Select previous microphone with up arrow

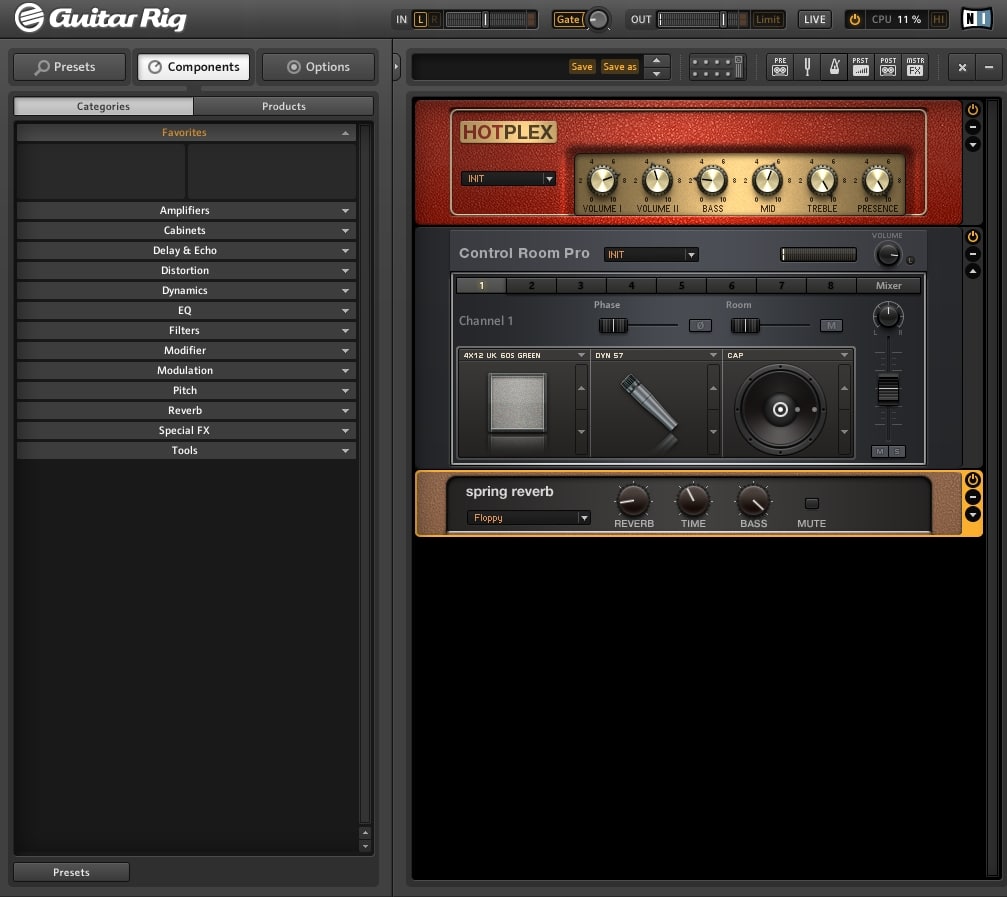[713, 388]
